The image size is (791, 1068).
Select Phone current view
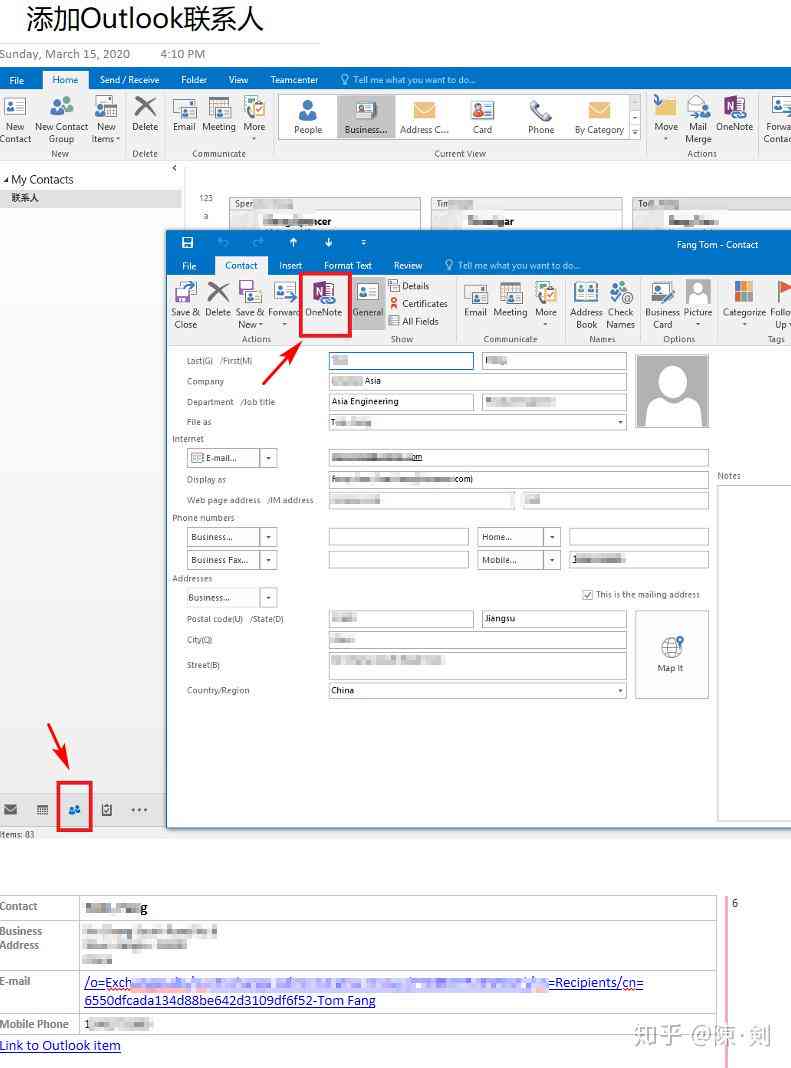point(541,117)
